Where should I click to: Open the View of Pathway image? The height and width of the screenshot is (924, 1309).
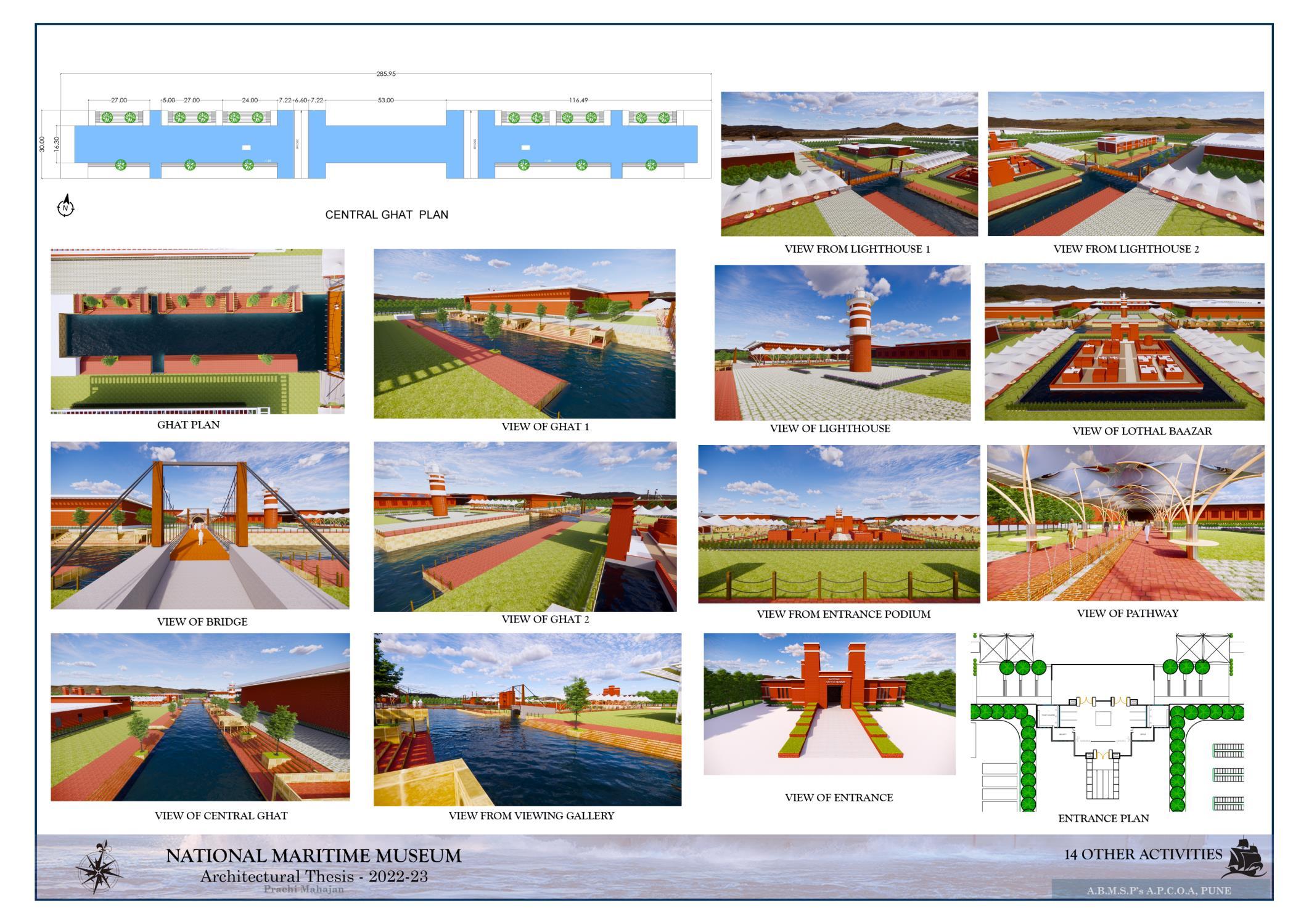(1125, 523)
